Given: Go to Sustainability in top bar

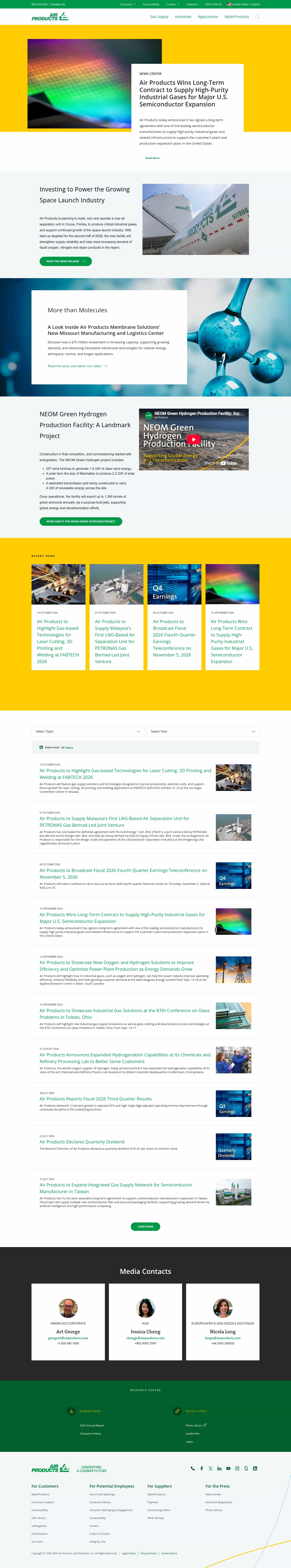Looking at the screenshot, I should point(151,4).
